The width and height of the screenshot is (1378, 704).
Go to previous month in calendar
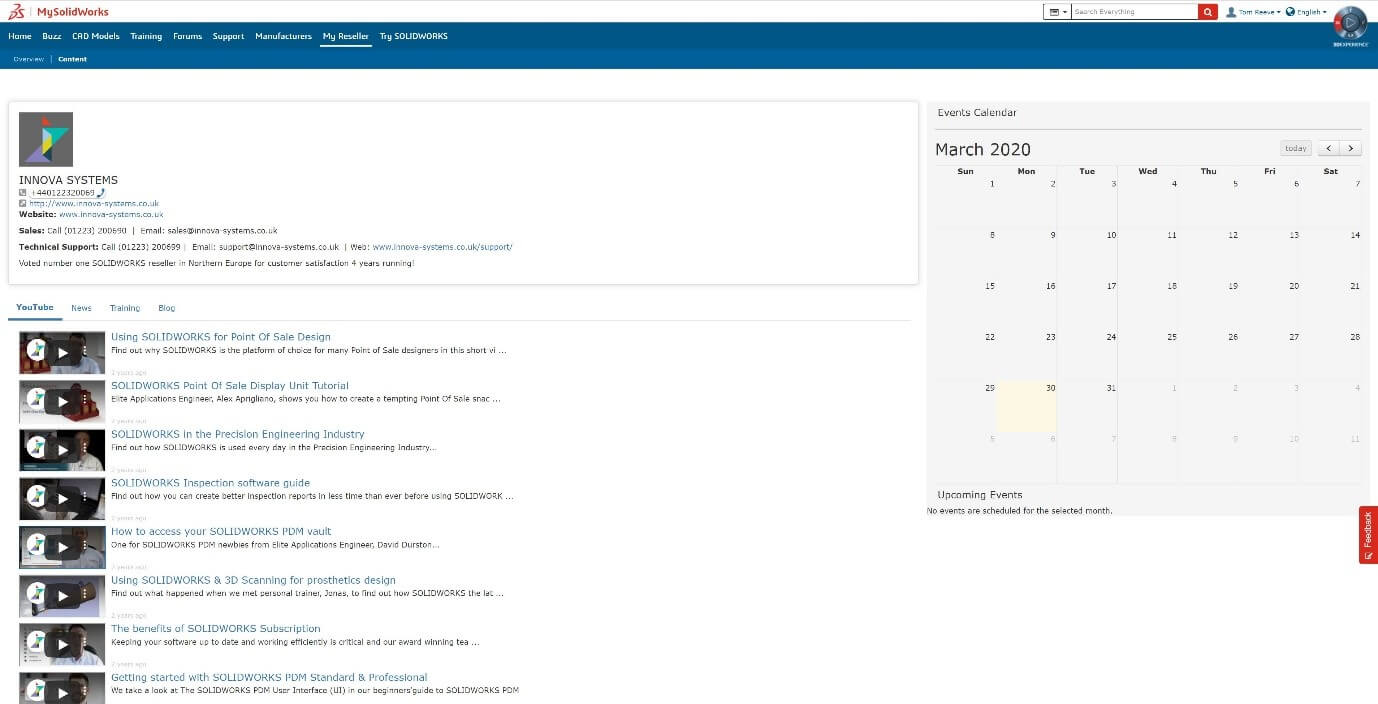(x=1329, y=148)
